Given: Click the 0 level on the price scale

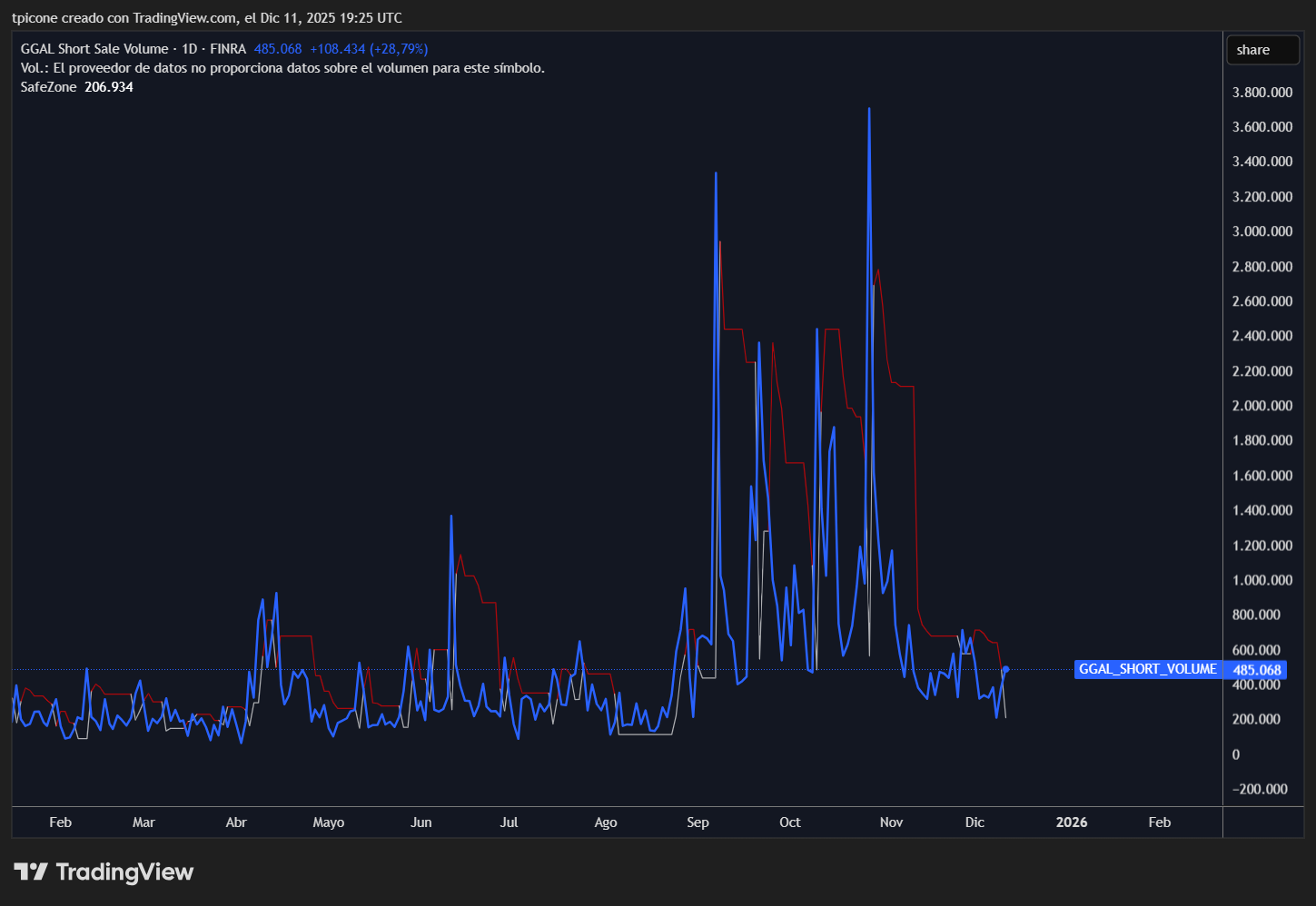Looking at the screenshot, I should 1235,754.
